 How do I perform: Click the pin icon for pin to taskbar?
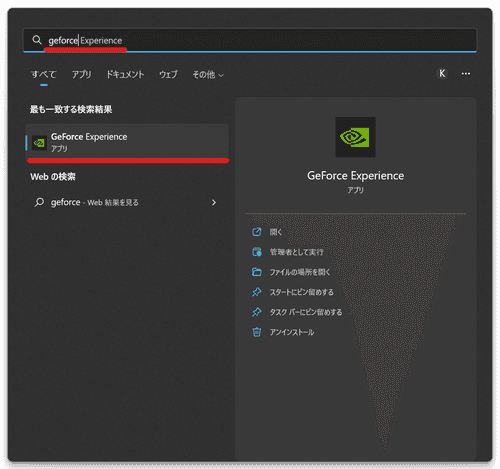click(257, 312)
